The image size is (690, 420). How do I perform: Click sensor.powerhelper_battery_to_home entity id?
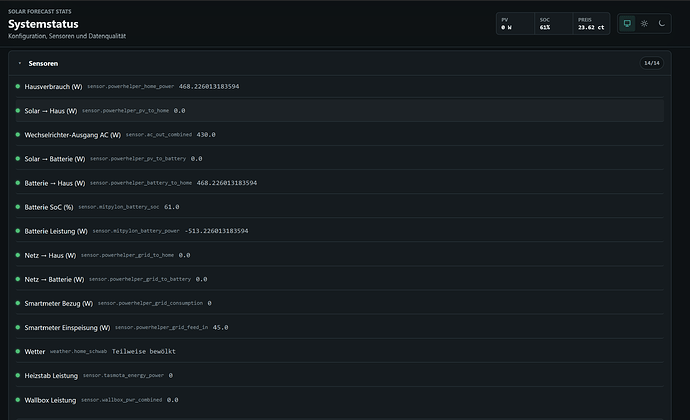(141, 183)
